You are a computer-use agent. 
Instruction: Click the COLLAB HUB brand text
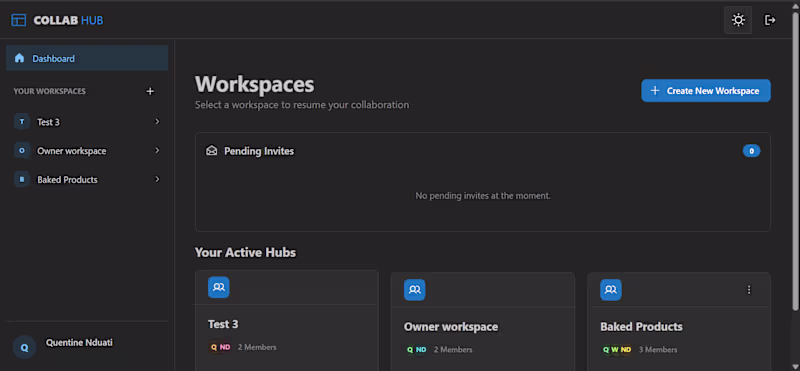[x=68, y=20]
